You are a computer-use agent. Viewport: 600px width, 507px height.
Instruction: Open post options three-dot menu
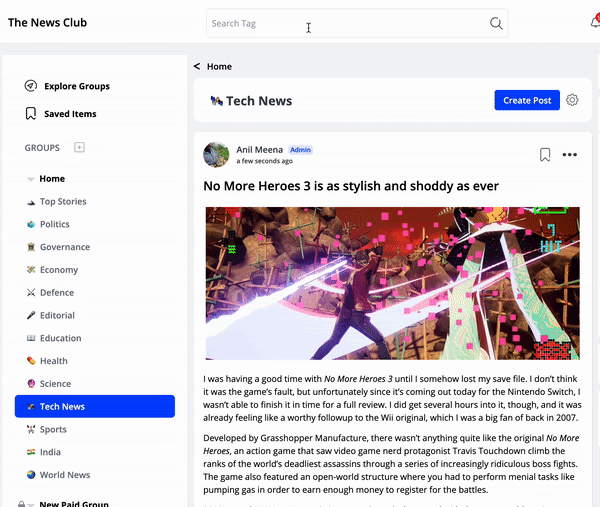coord(569,155)
